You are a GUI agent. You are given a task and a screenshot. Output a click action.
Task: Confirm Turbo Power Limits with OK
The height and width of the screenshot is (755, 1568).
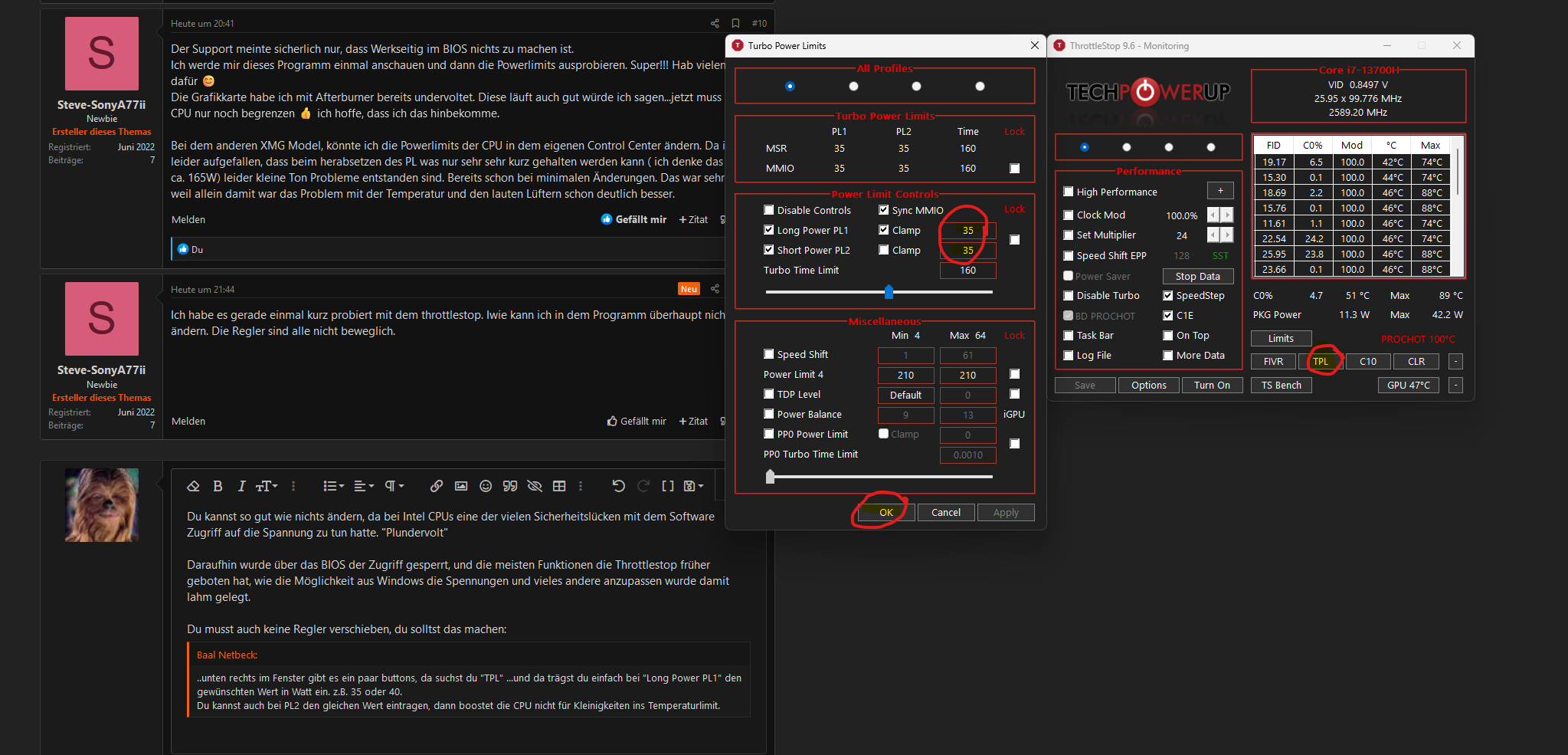[886, 513]
